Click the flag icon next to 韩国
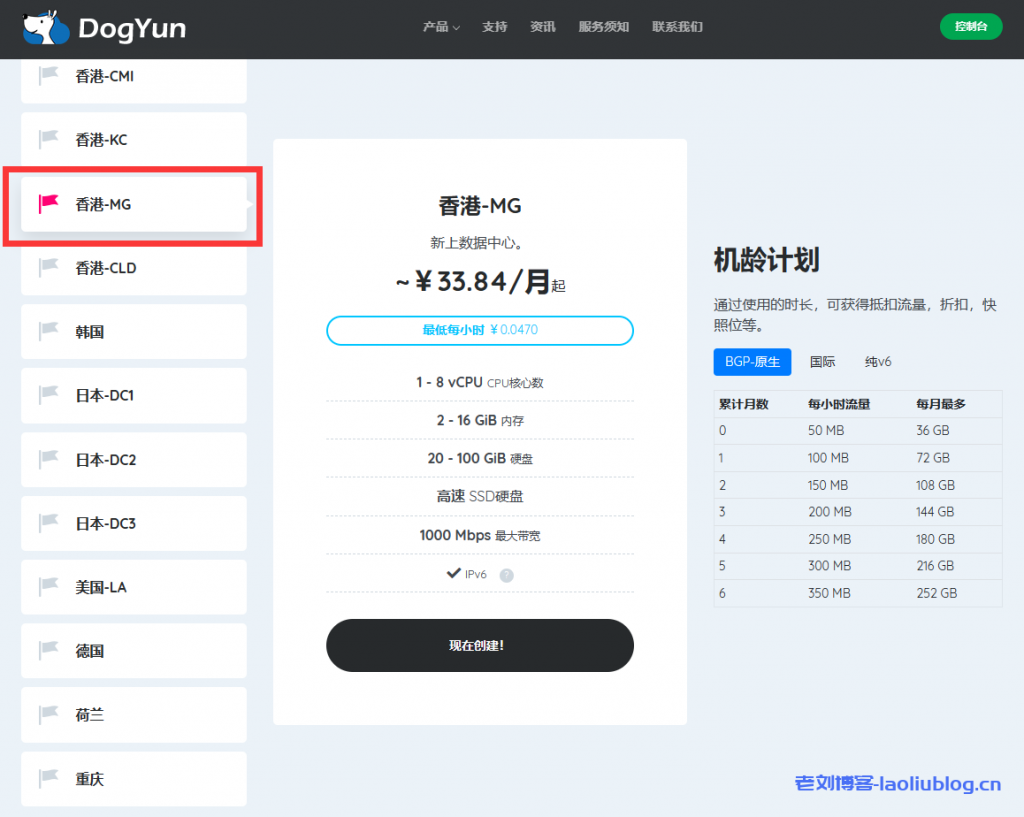Screen dimensions: 1024x817 (x=48, y=331)
